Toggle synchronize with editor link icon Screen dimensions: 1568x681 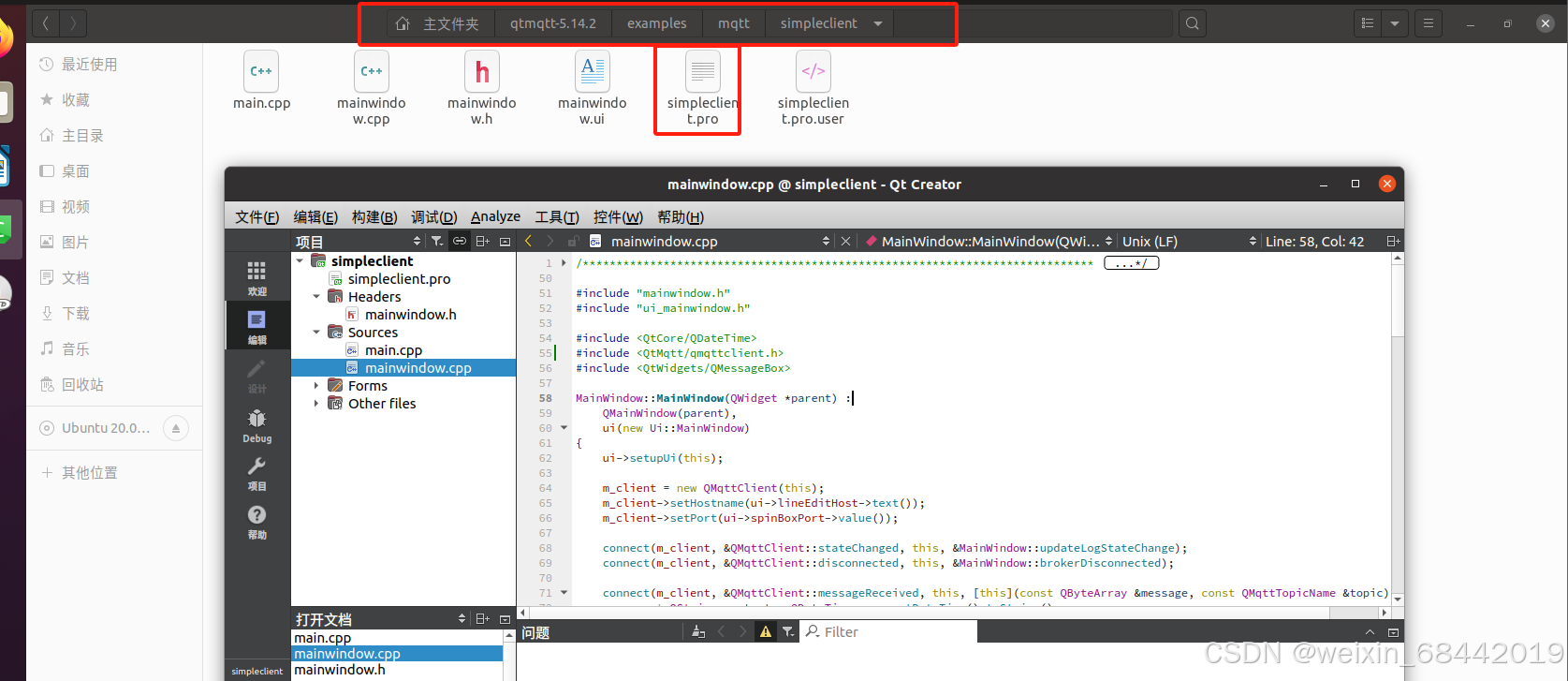click(x=460, y=241)
